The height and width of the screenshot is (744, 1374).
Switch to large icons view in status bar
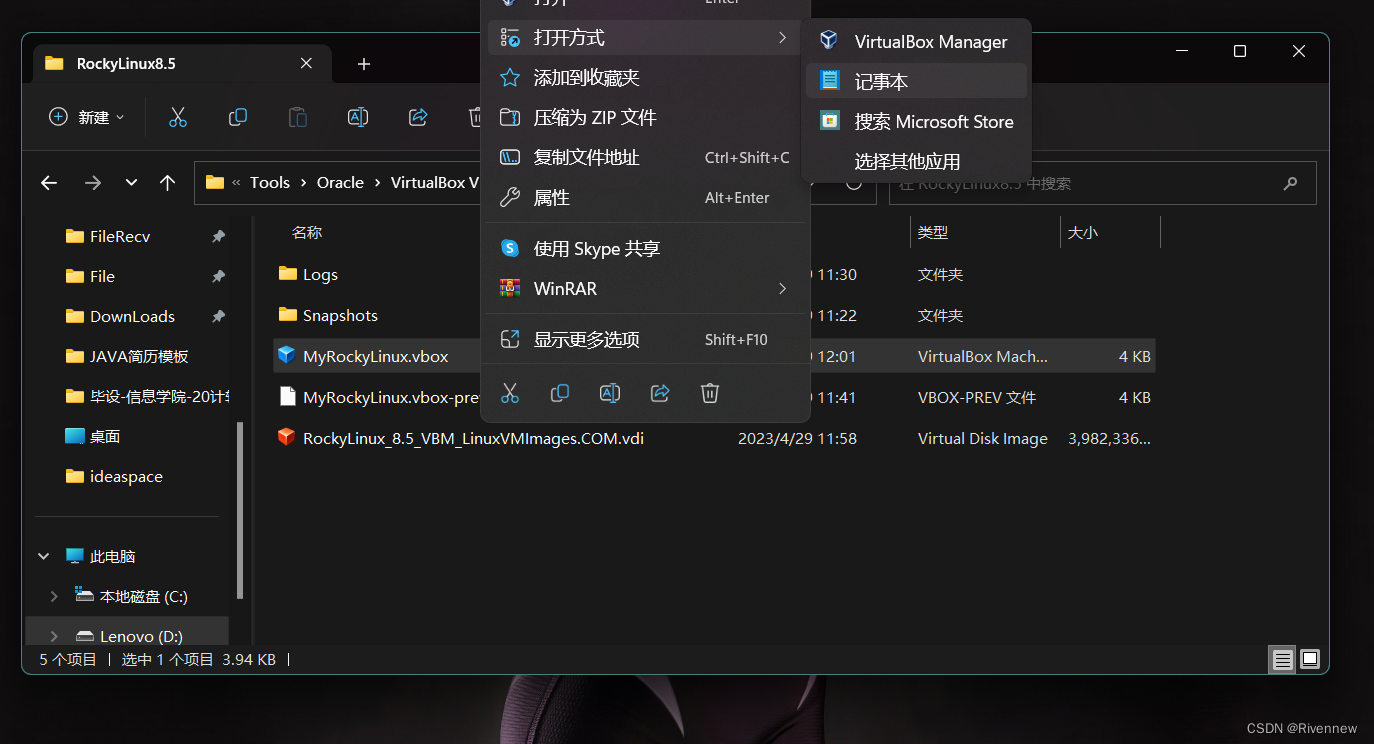pyautogui.click(x=1310, y=659)
